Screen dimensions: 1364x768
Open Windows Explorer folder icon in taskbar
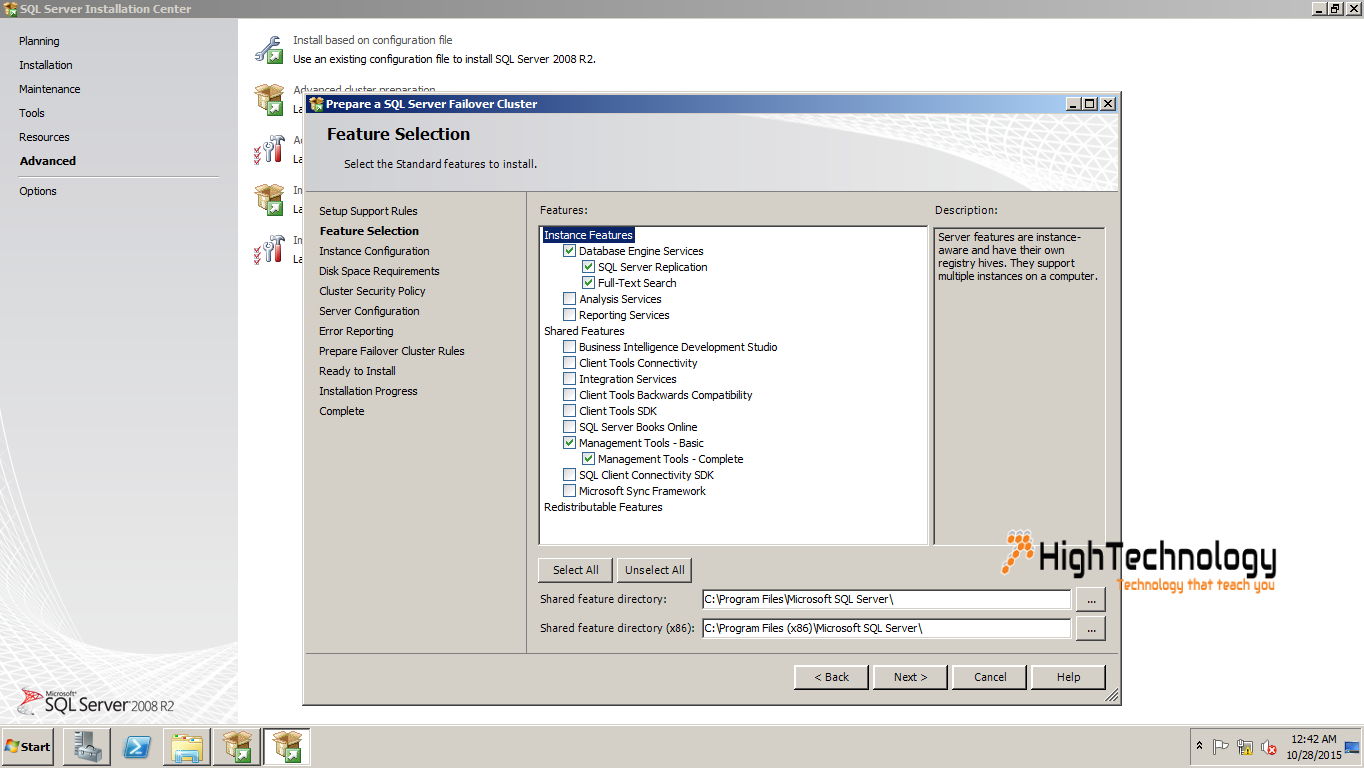click(187, 746)
